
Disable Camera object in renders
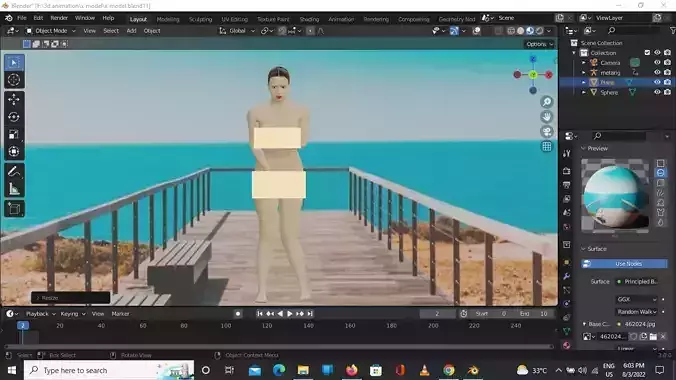tap(667, 63)
